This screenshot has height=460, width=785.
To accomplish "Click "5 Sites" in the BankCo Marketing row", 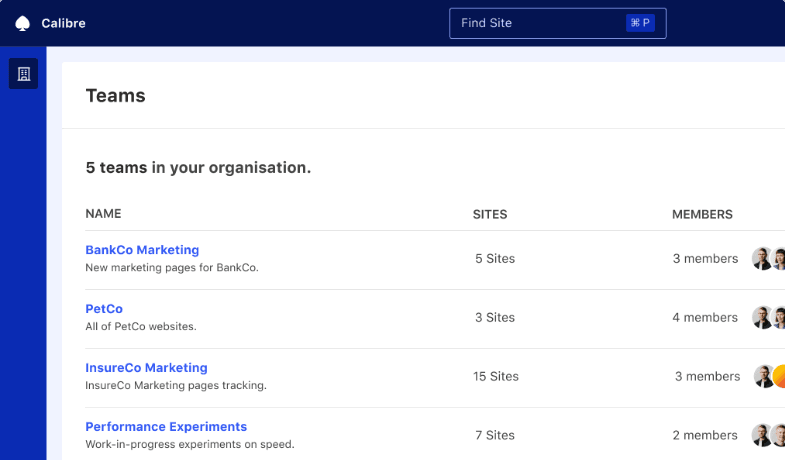I will (x=495, y=259).
